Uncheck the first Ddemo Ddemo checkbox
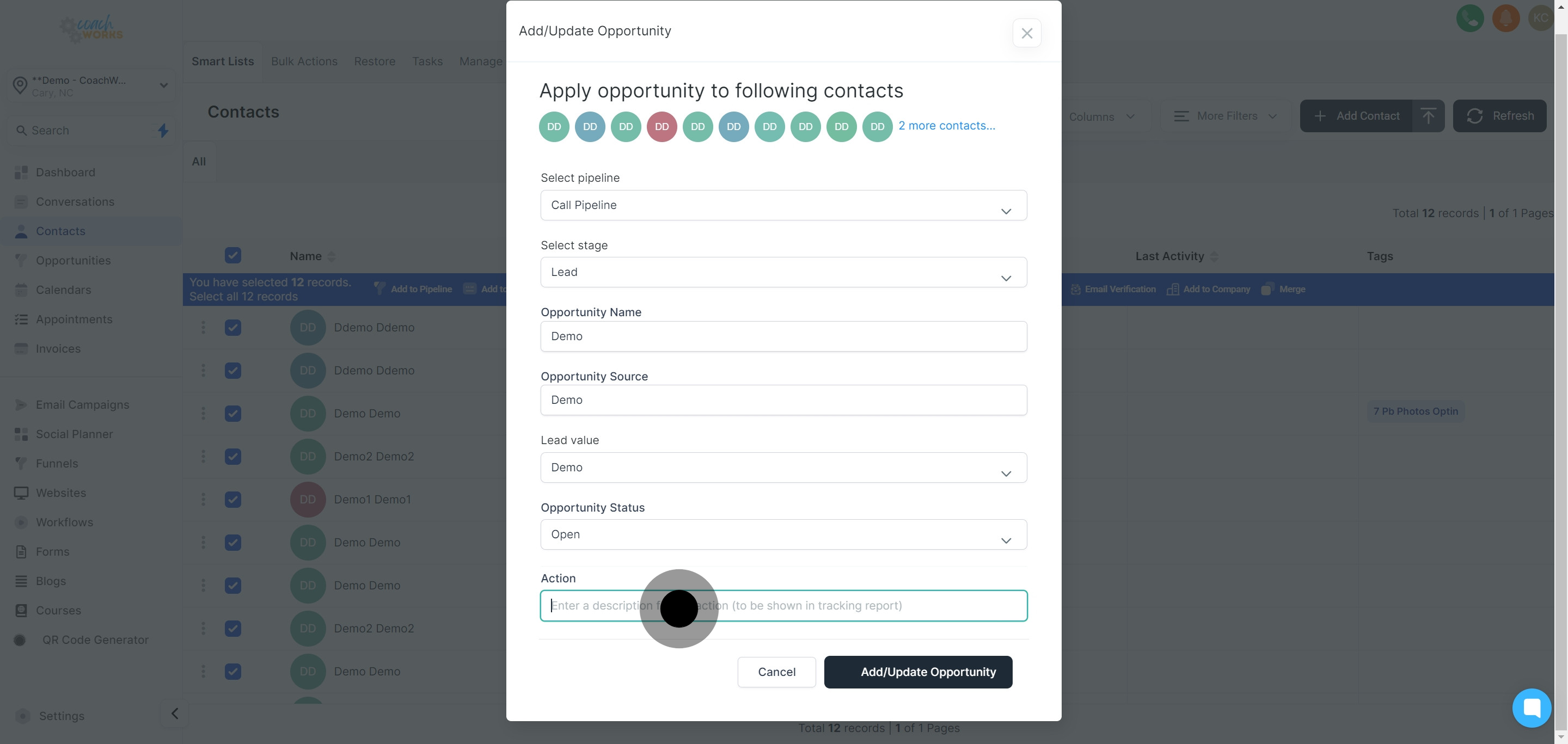1568x744 pixels. point(232,327)
